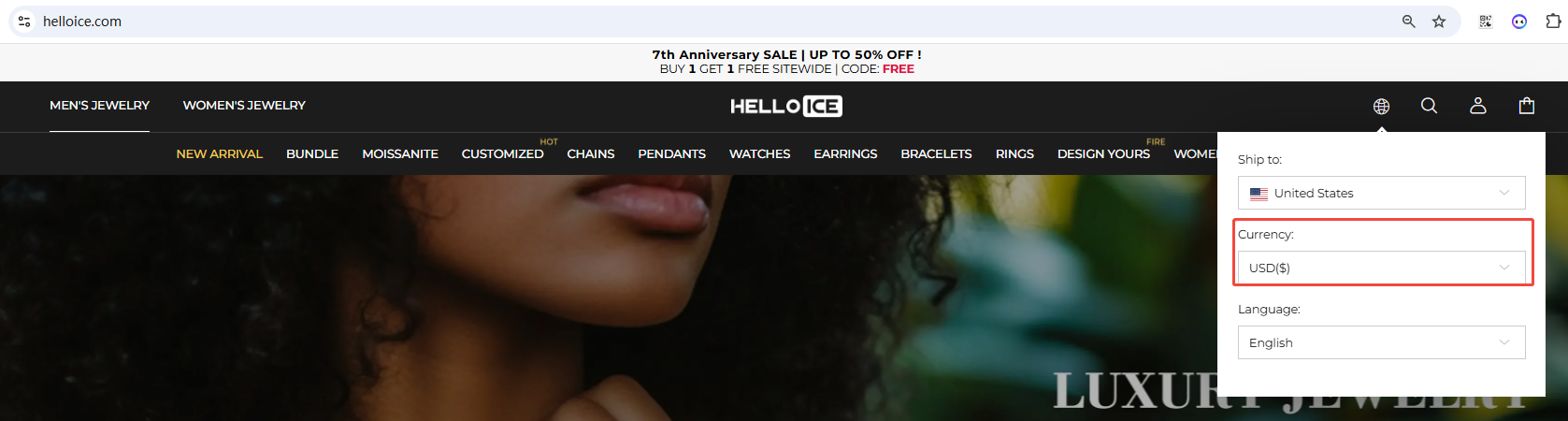Open the browser extensions puzzle icon

point(1553,22)
